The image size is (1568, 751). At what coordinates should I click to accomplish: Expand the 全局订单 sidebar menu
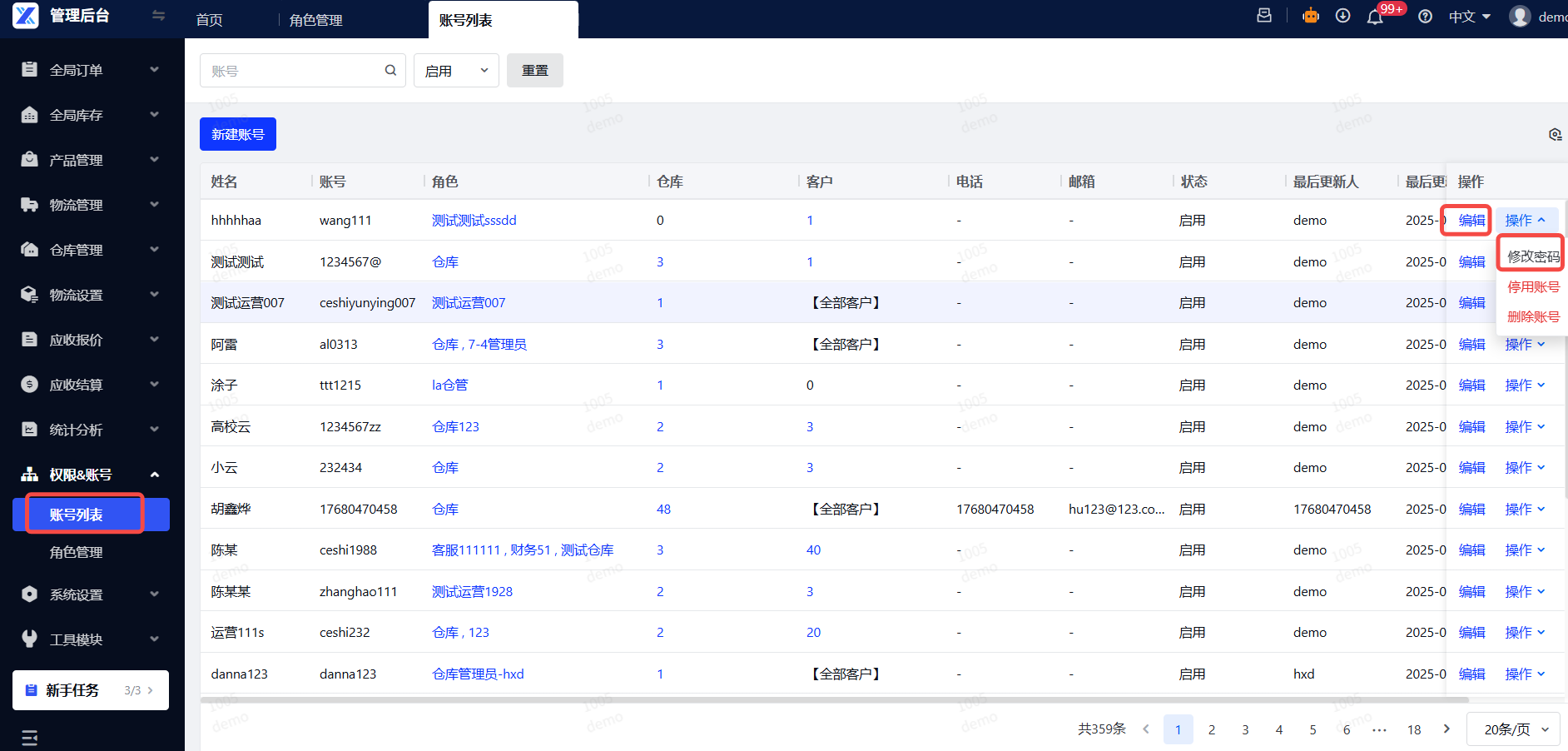[x=92, y=70]
